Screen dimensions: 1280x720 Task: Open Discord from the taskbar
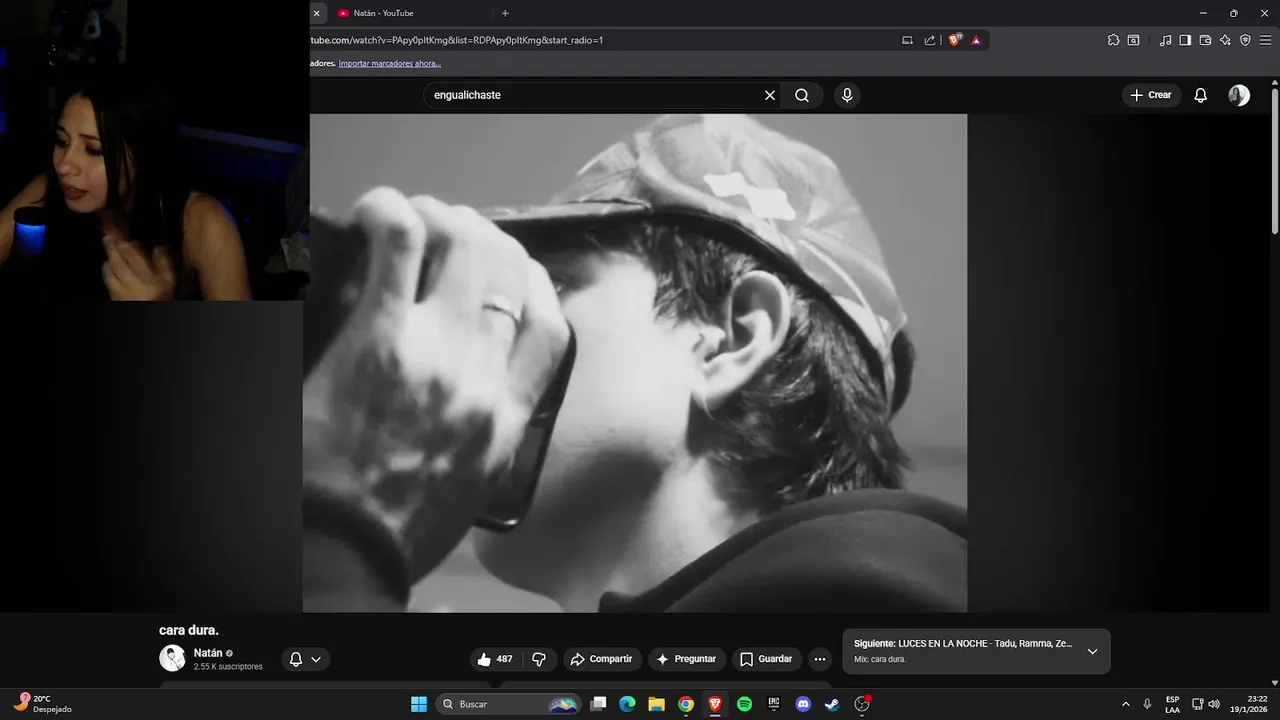pyautogui.click(x=803, y=704)
